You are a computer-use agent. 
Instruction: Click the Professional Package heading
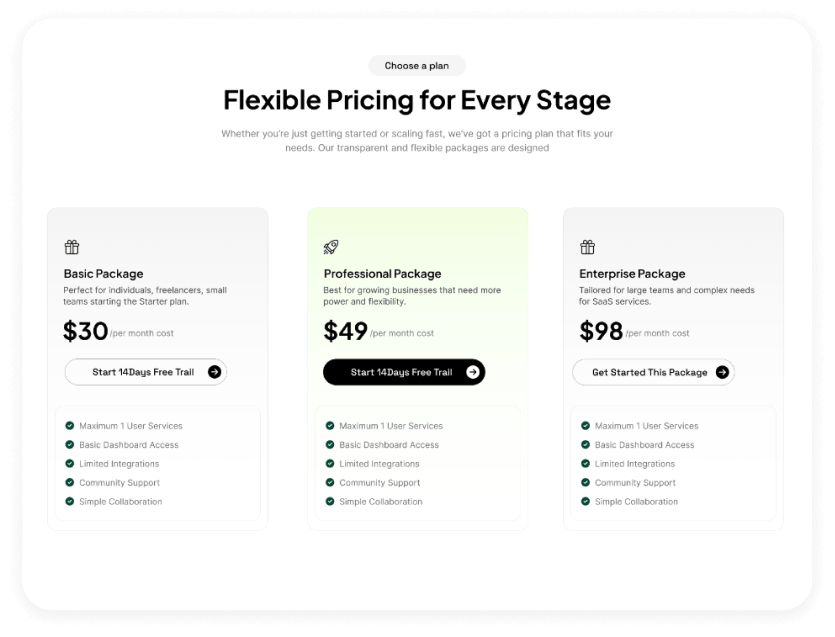pyautogui.click(x=382, y=273)
